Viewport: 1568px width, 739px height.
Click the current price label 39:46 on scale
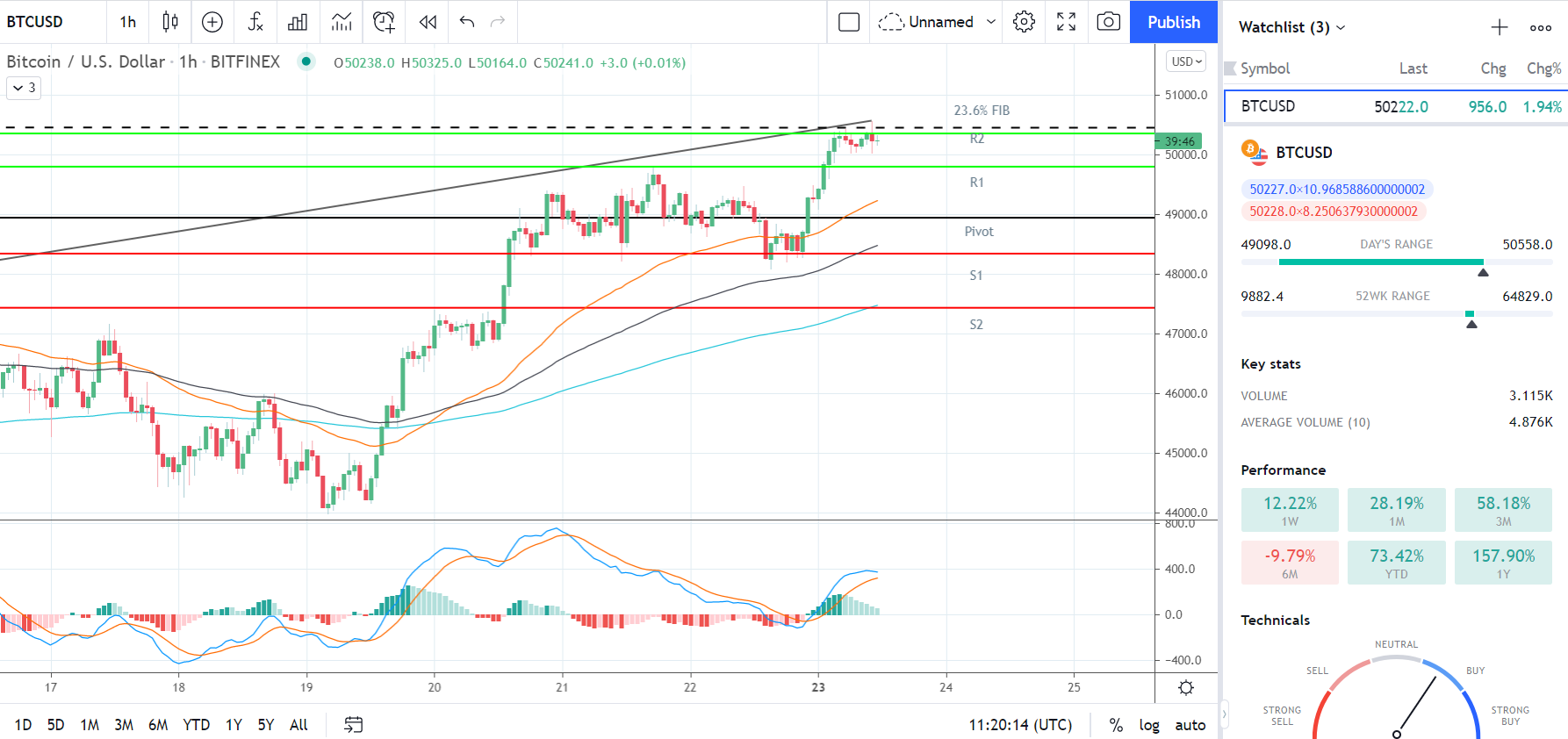click(x=1178, y=141)
